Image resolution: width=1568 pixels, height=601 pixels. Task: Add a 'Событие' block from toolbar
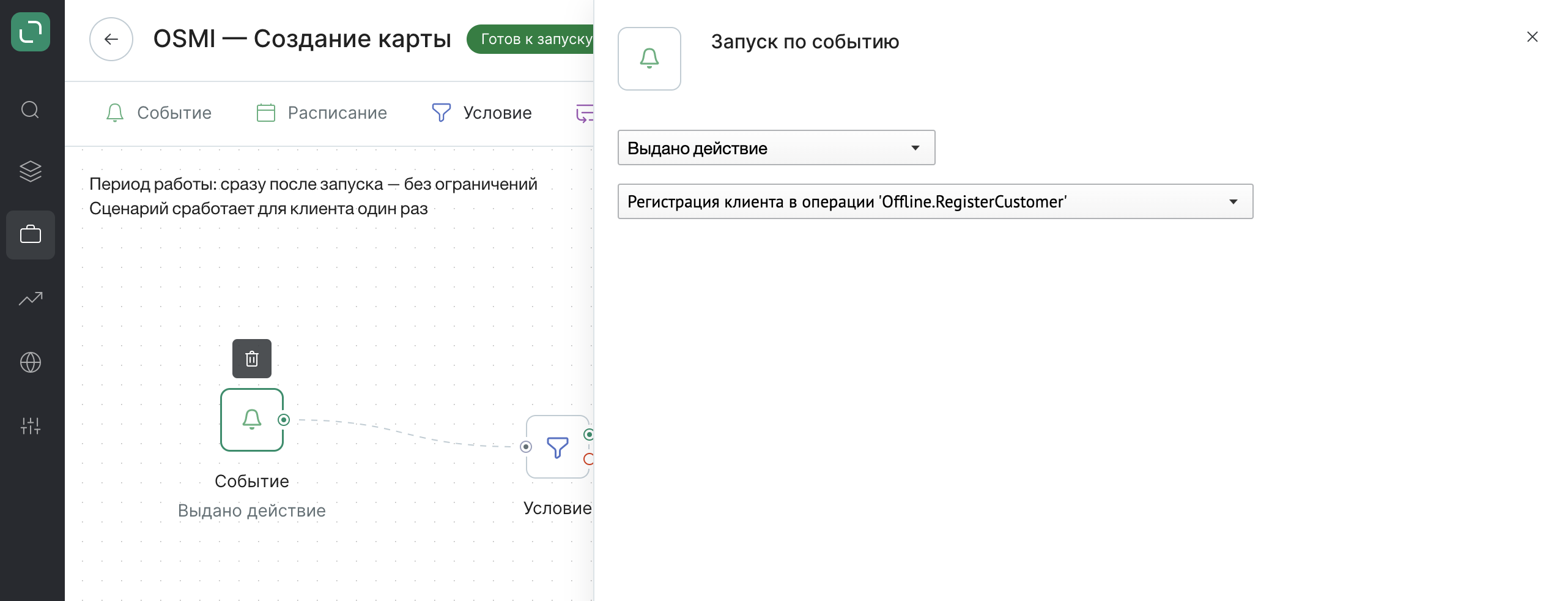click(x=158, y=113)
